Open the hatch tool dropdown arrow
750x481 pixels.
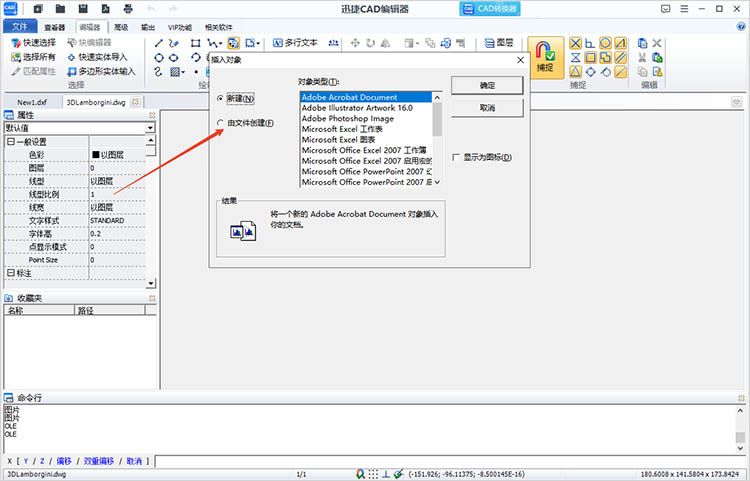coord(183,72)
